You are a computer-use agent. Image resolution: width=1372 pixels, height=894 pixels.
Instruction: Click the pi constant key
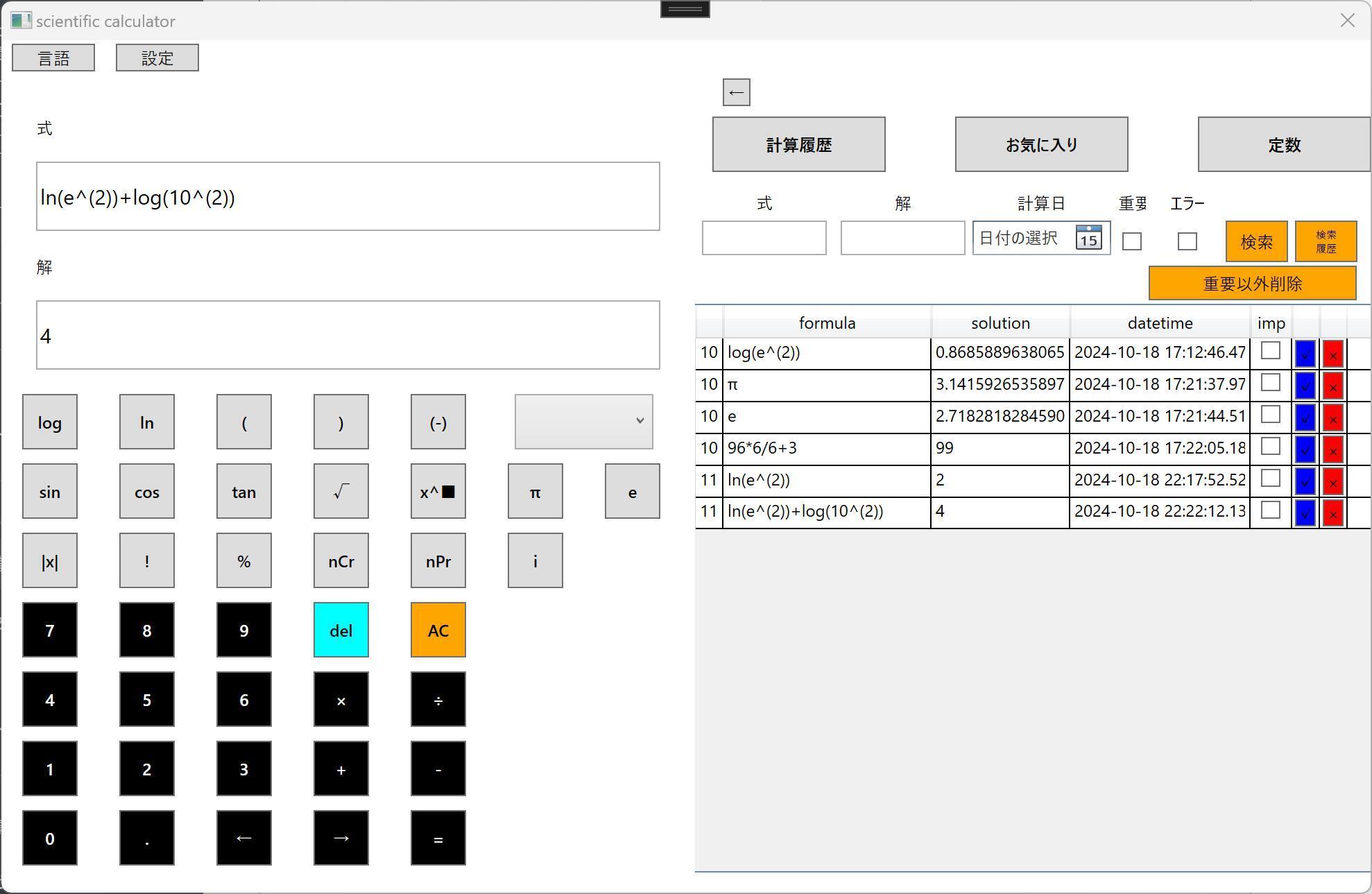tap(535, 491)
